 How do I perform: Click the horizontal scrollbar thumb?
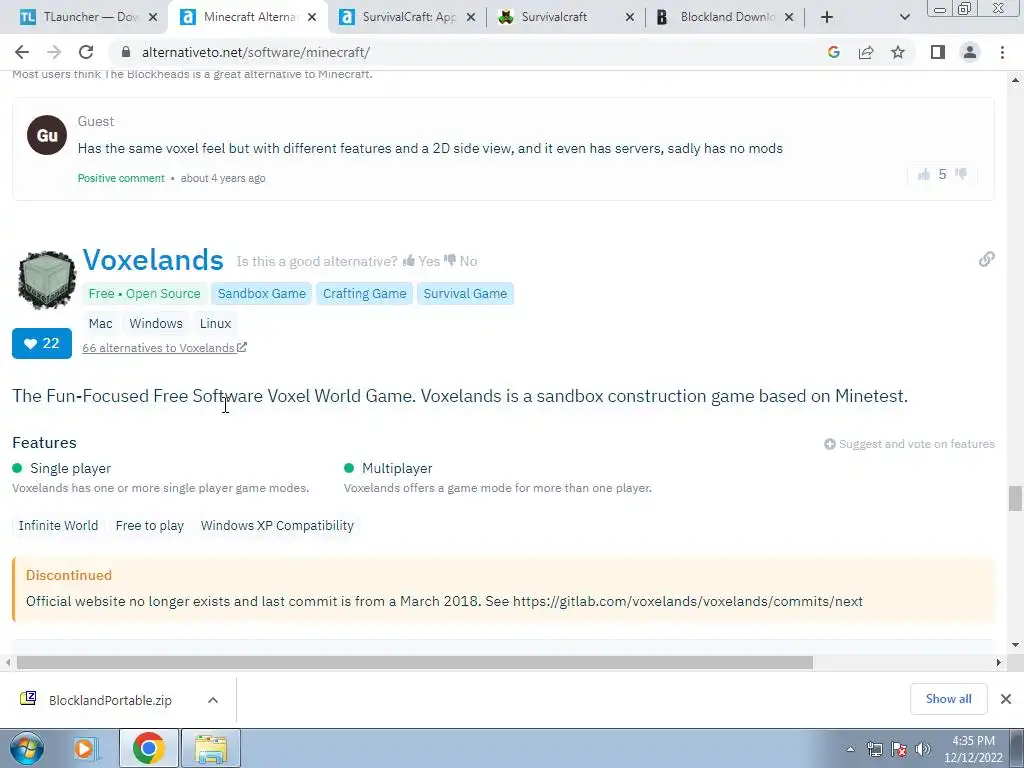click(x=415, y=662)
